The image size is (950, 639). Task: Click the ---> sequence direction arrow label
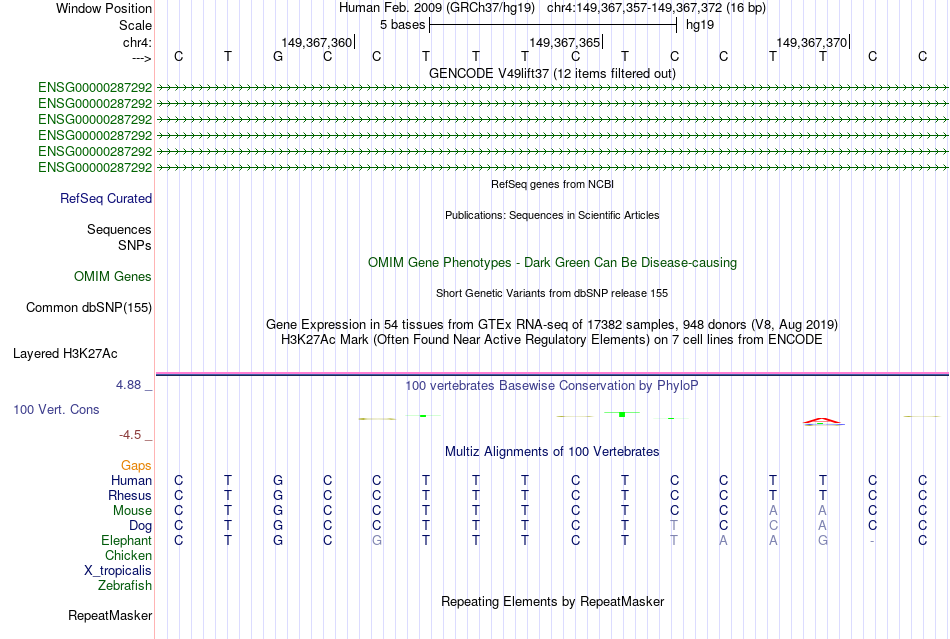[141, 58]
